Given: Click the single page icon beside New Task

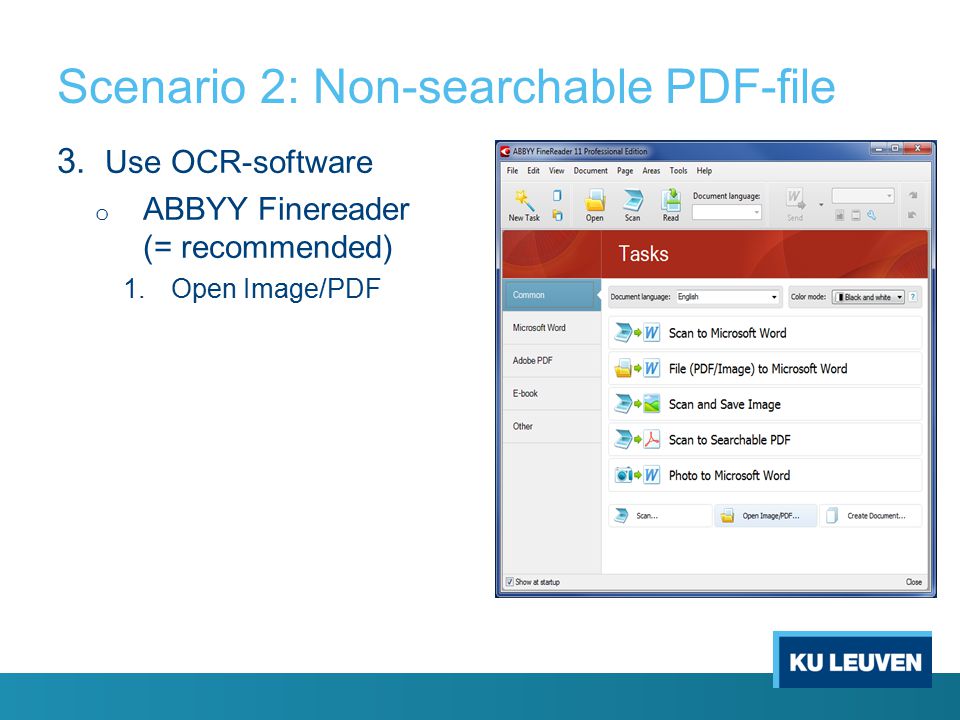Looking at the screenshot, I should (x=557, y=195).
